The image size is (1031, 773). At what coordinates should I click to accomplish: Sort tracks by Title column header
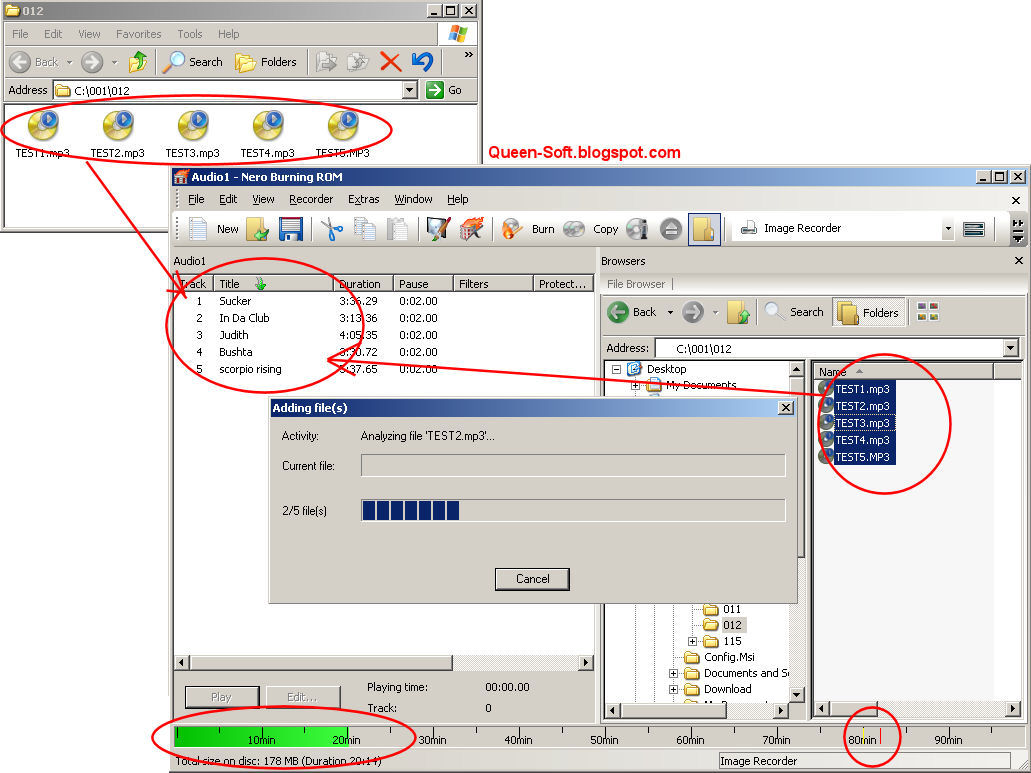(x=274, y=284)
